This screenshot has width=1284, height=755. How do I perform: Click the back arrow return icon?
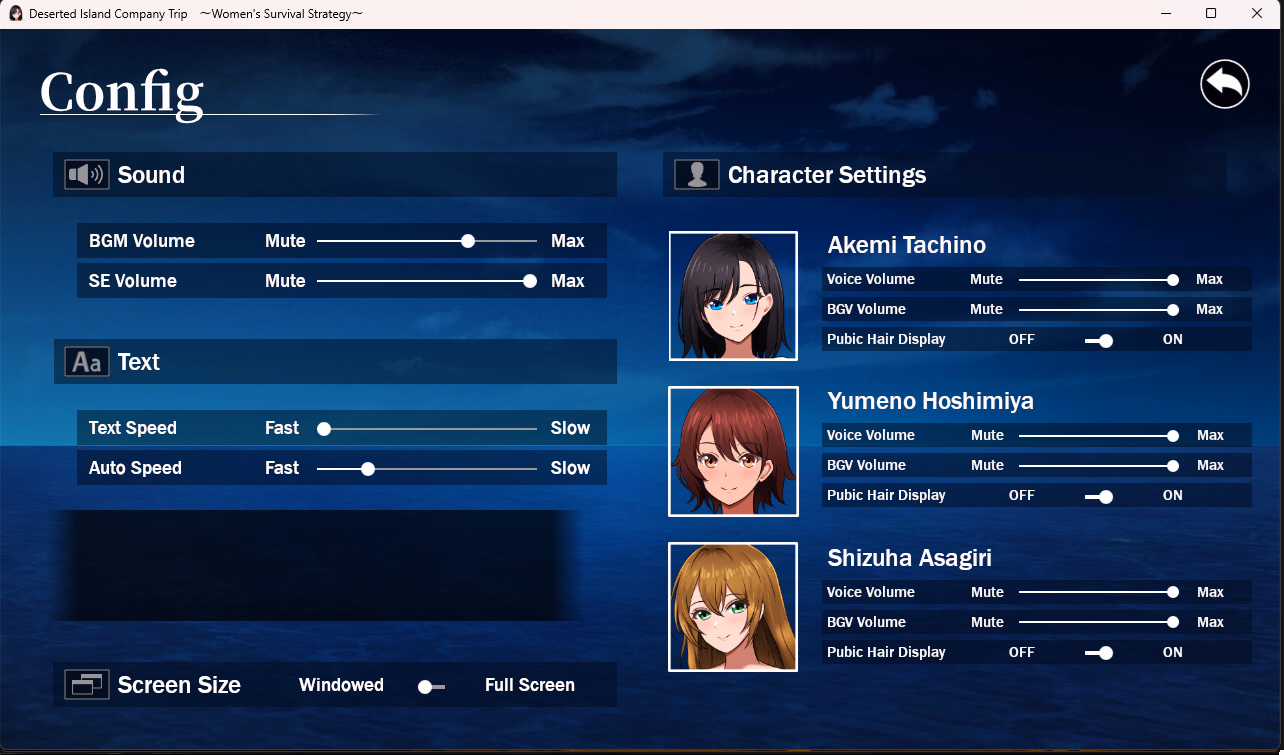pos(1225,84)
